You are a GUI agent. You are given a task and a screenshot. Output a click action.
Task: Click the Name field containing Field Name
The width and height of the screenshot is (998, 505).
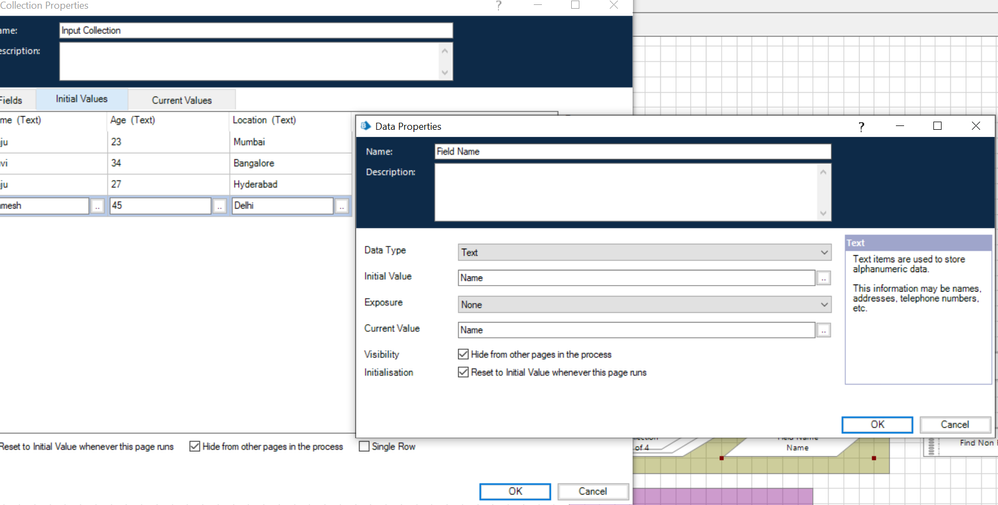(x=632, y=152)
